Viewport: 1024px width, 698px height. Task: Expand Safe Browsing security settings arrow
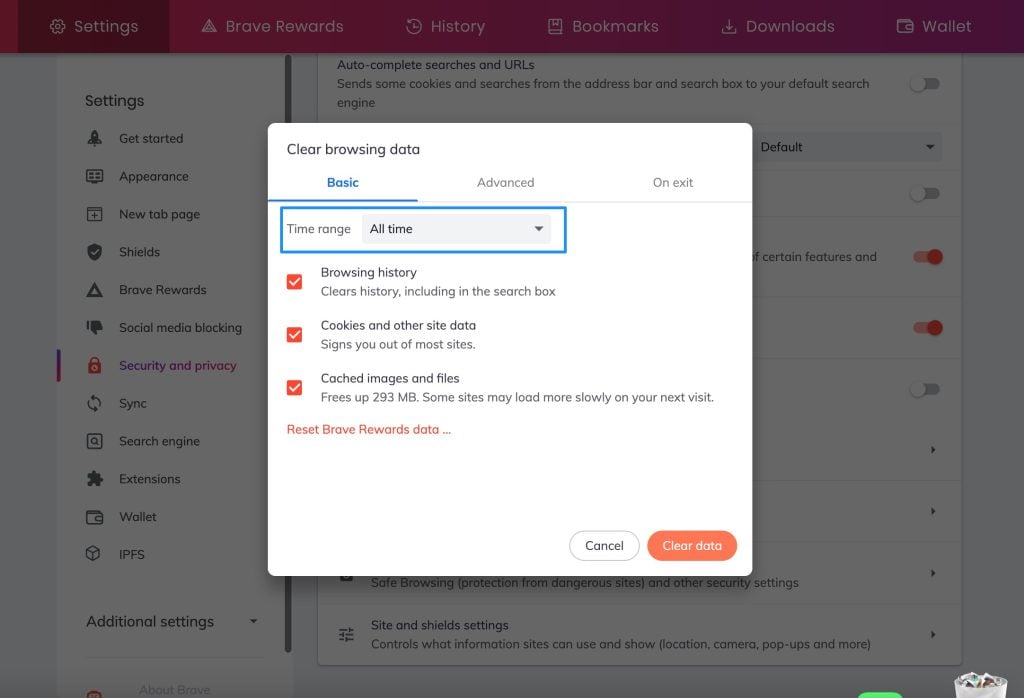click(x=933, y=573)
